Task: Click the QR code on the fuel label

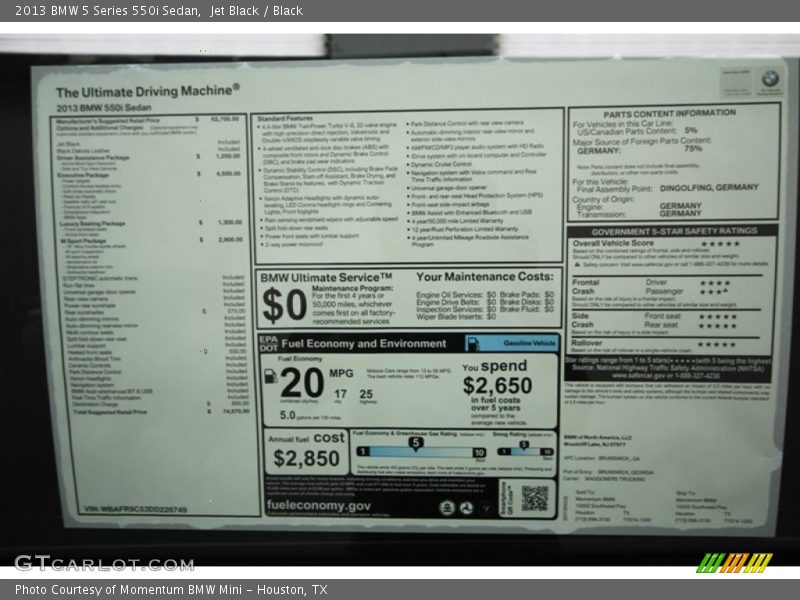Action: (x=535, y=497)
